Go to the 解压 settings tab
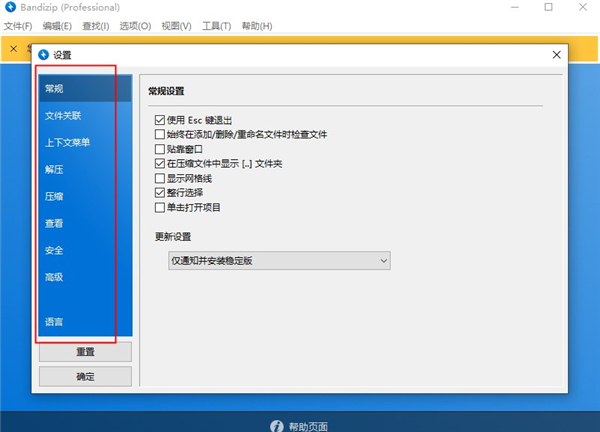Screen dimensions: 600x432 (x=85, y=169)
